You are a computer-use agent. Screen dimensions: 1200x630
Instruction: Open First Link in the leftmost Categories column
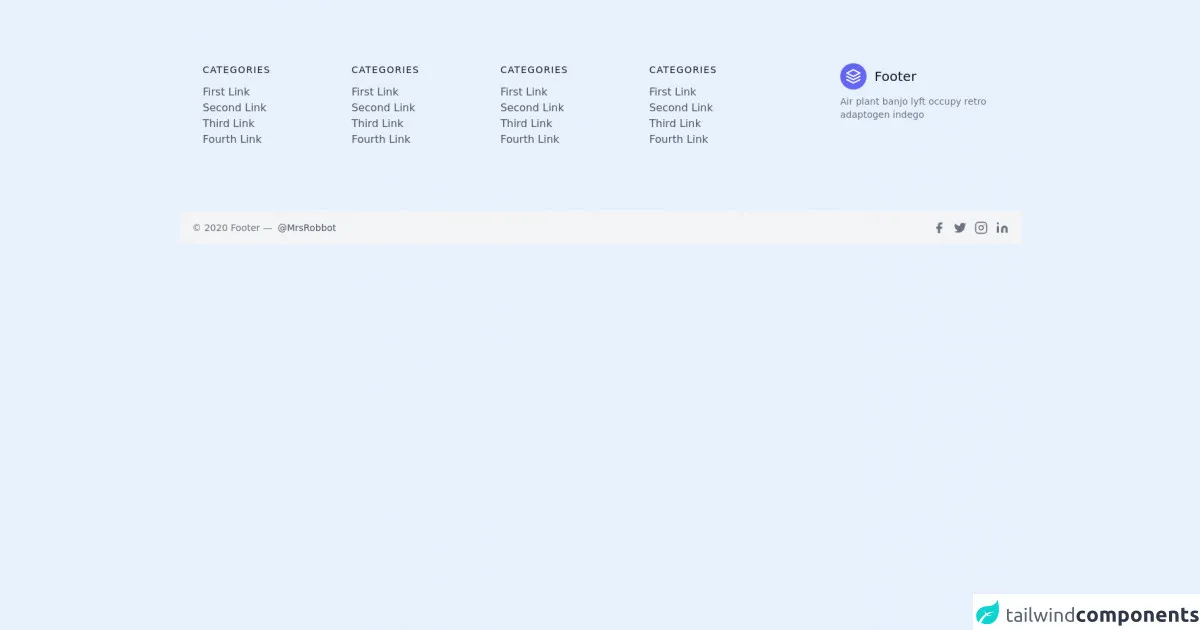click(226, 92)
